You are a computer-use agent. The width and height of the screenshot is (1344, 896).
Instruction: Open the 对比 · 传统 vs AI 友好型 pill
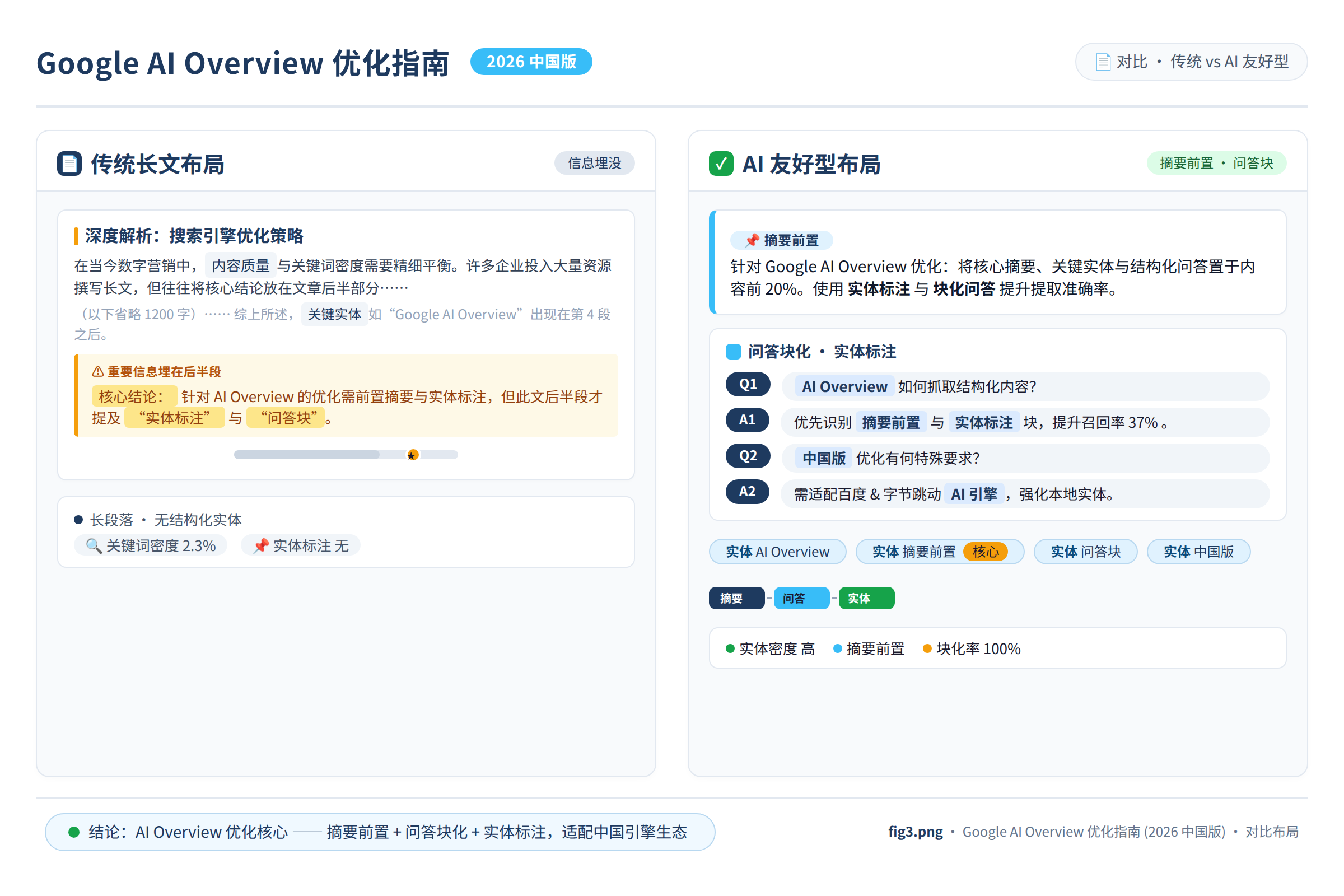pos(1192,62)
